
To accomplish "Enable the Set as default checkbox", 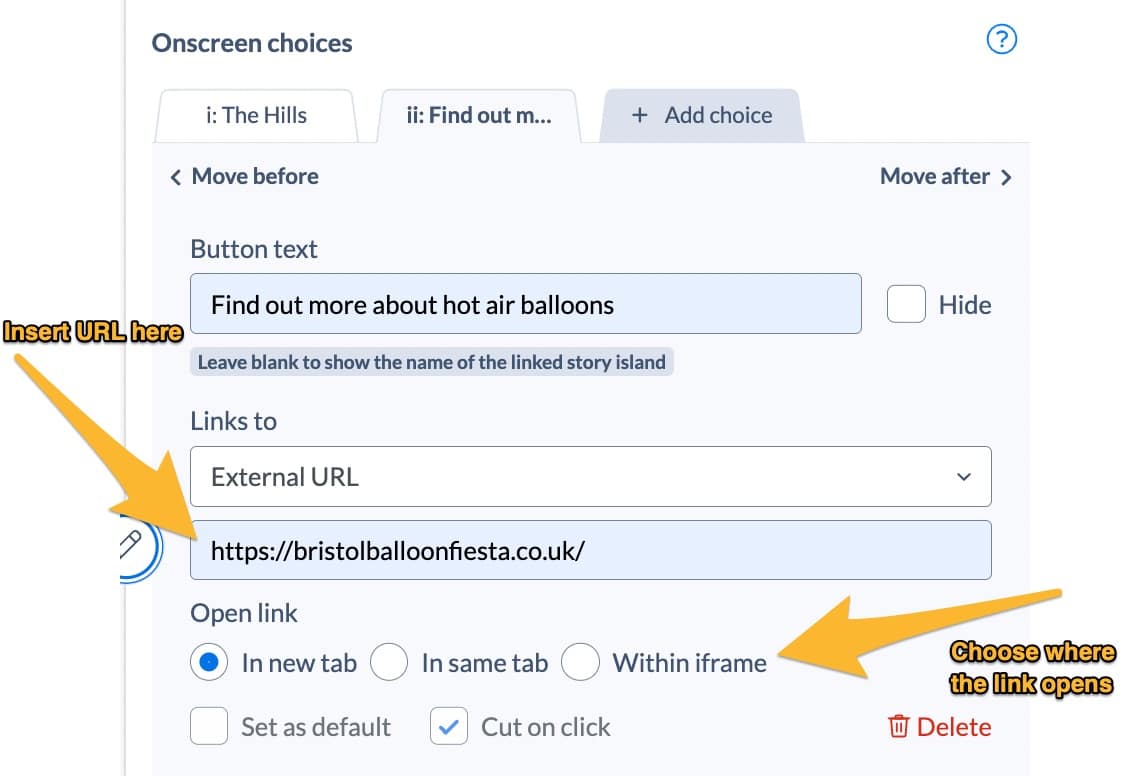I will click(209, 726).
